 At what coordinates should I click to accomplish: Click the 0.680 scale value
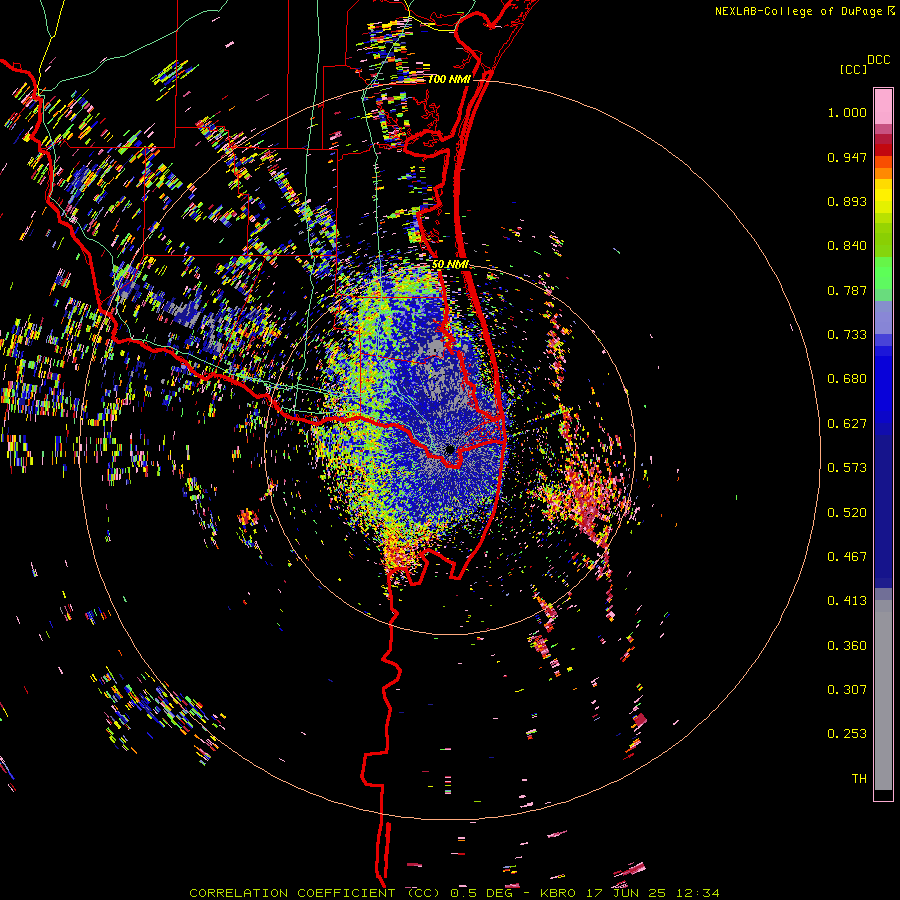(x=847, y=379)
